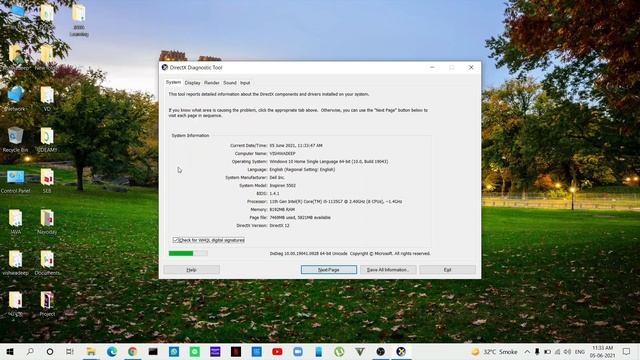Select the System tab
This screenshot has height=360, width=640.
point(173,82)
